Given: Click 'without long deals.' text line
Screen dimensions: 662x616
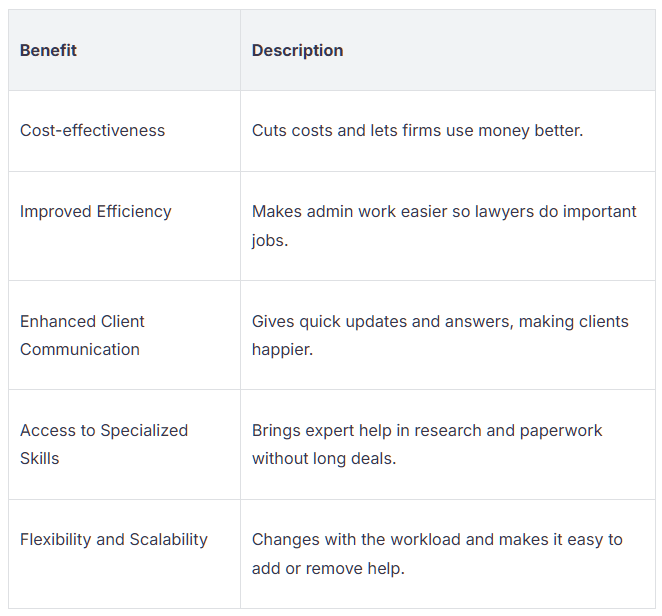Looking at the screenshot, I should pos(324,459).
